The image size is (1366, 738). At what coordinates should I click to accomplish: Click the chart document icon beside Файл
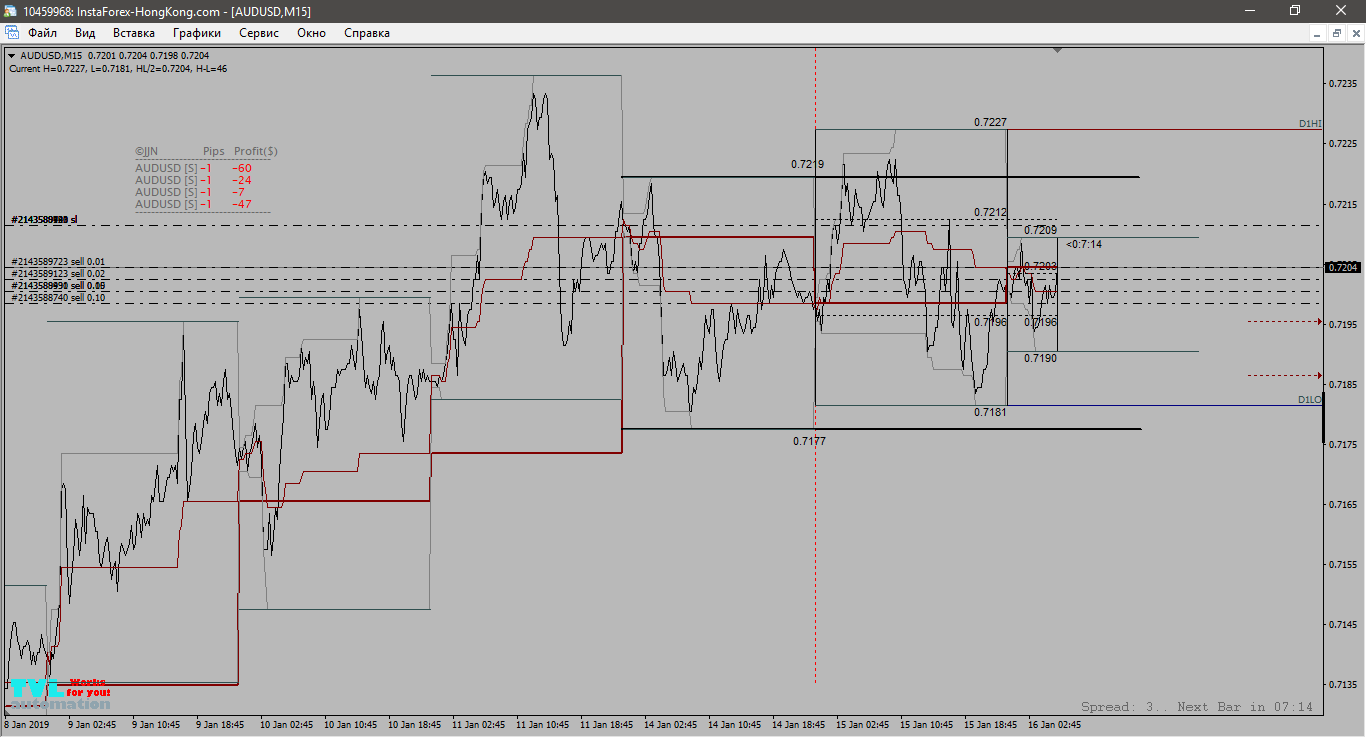(x=11, y=33)
